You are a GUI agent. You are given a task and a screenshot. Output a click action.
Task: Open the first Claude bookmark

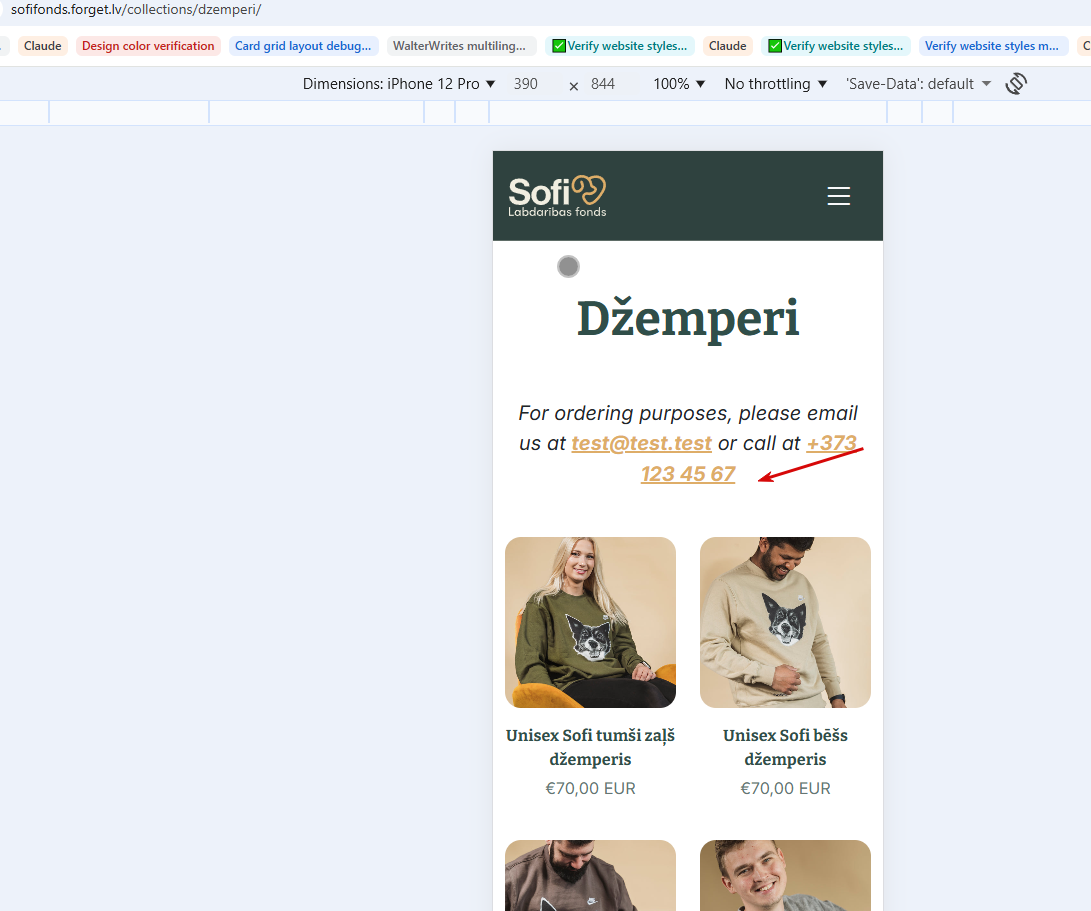coord(42,46)
